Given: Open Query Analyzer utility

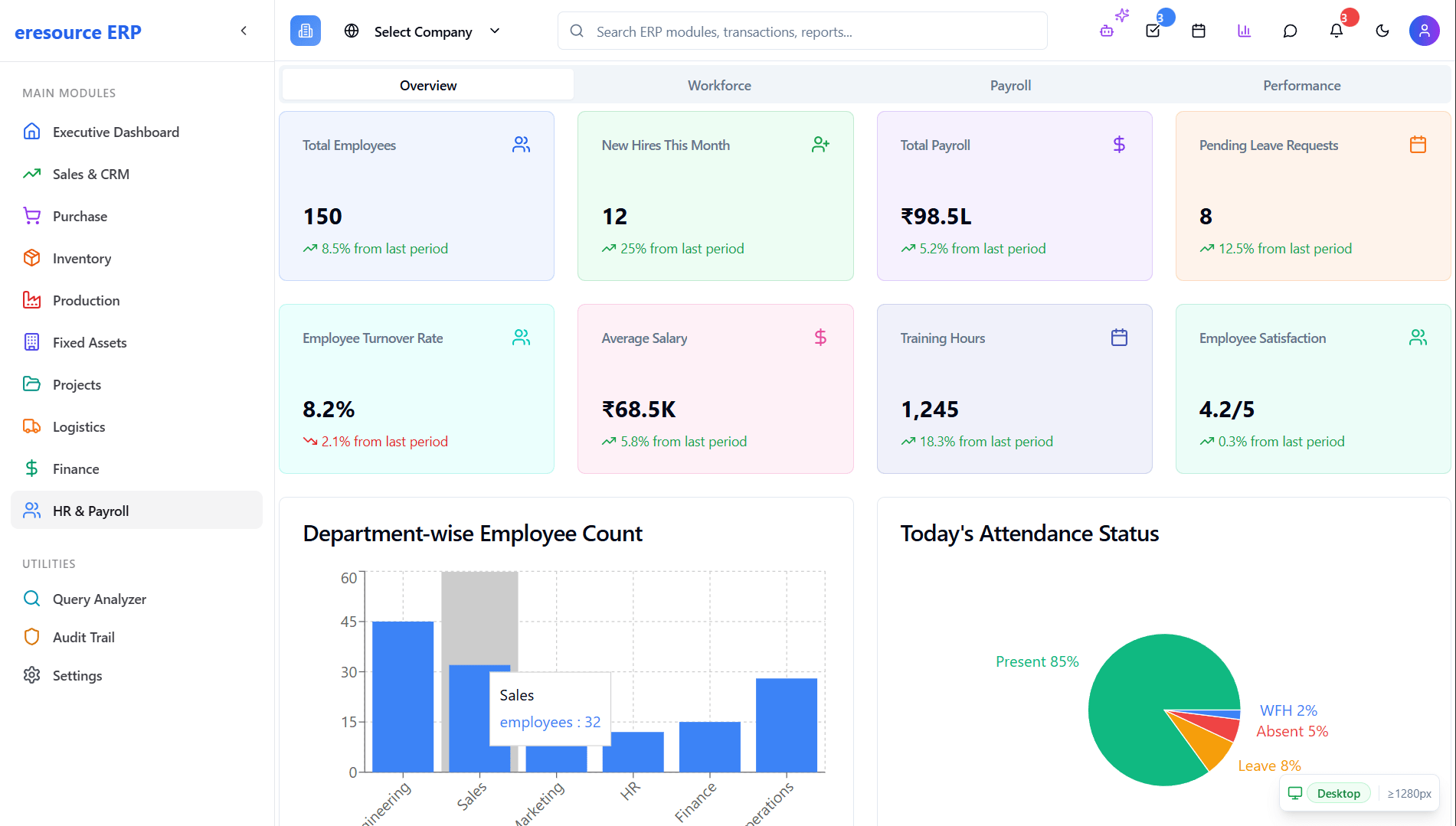Looking at the screenshot, I should [99, 599].
